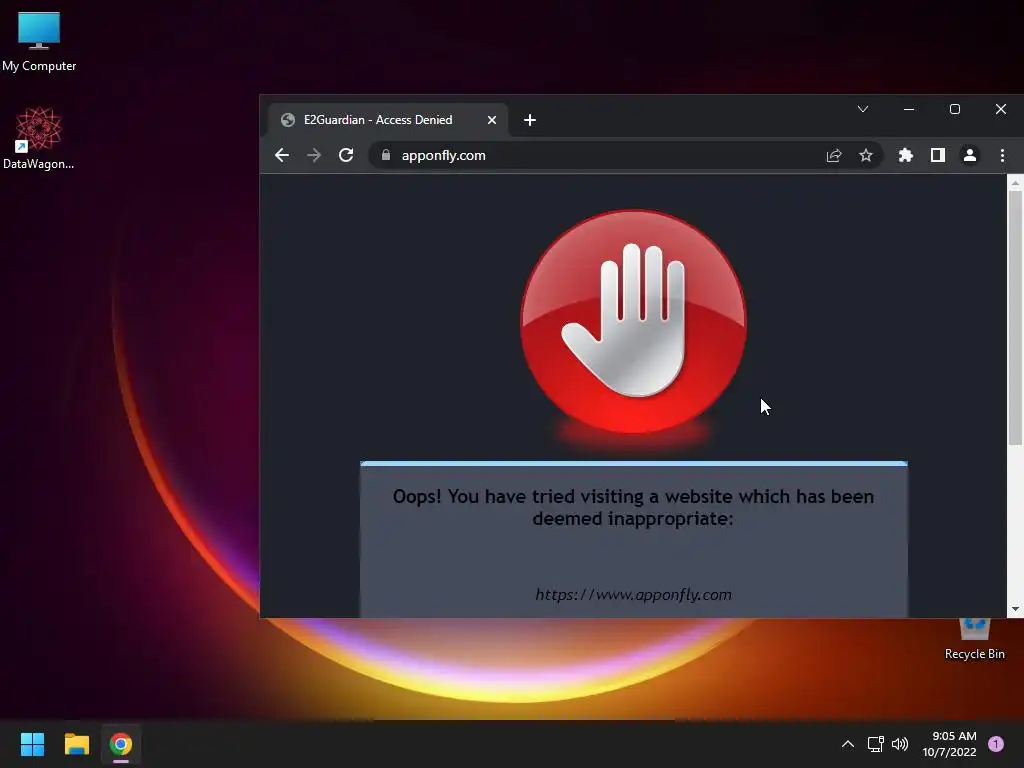Viewport: 1024px width, 768px height.
Task: Select the E2Guardian - Access Denied tab
Action: [x=389, y=120]
